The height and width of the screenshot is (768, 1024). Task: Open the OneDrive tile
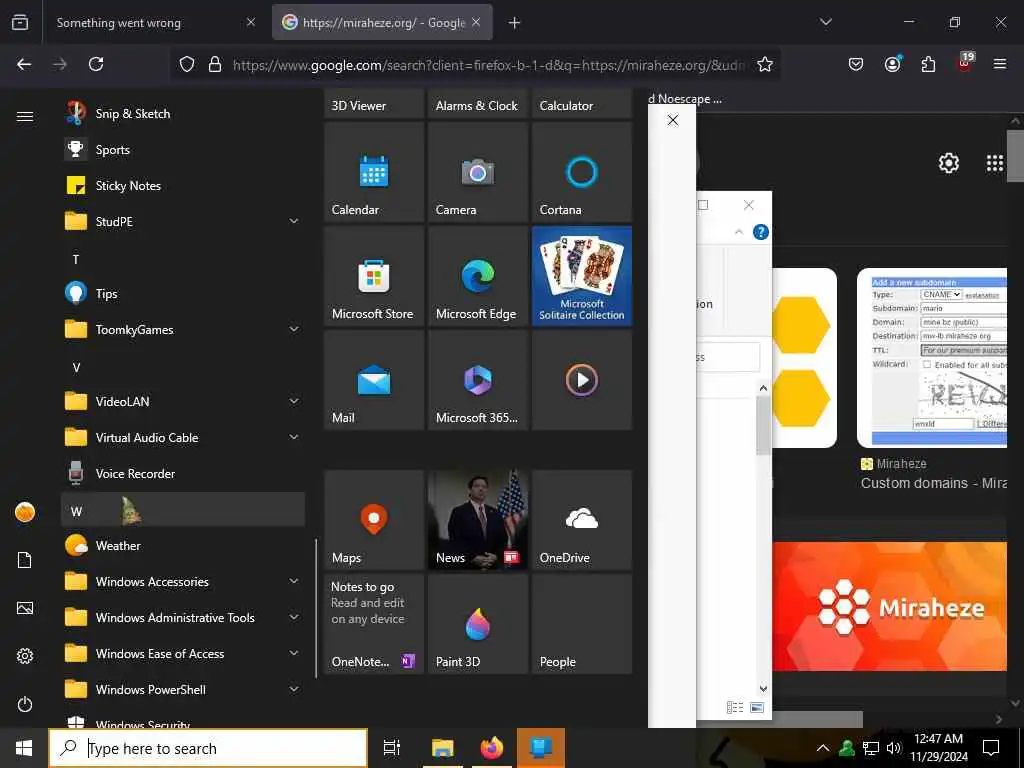point(581,520)
